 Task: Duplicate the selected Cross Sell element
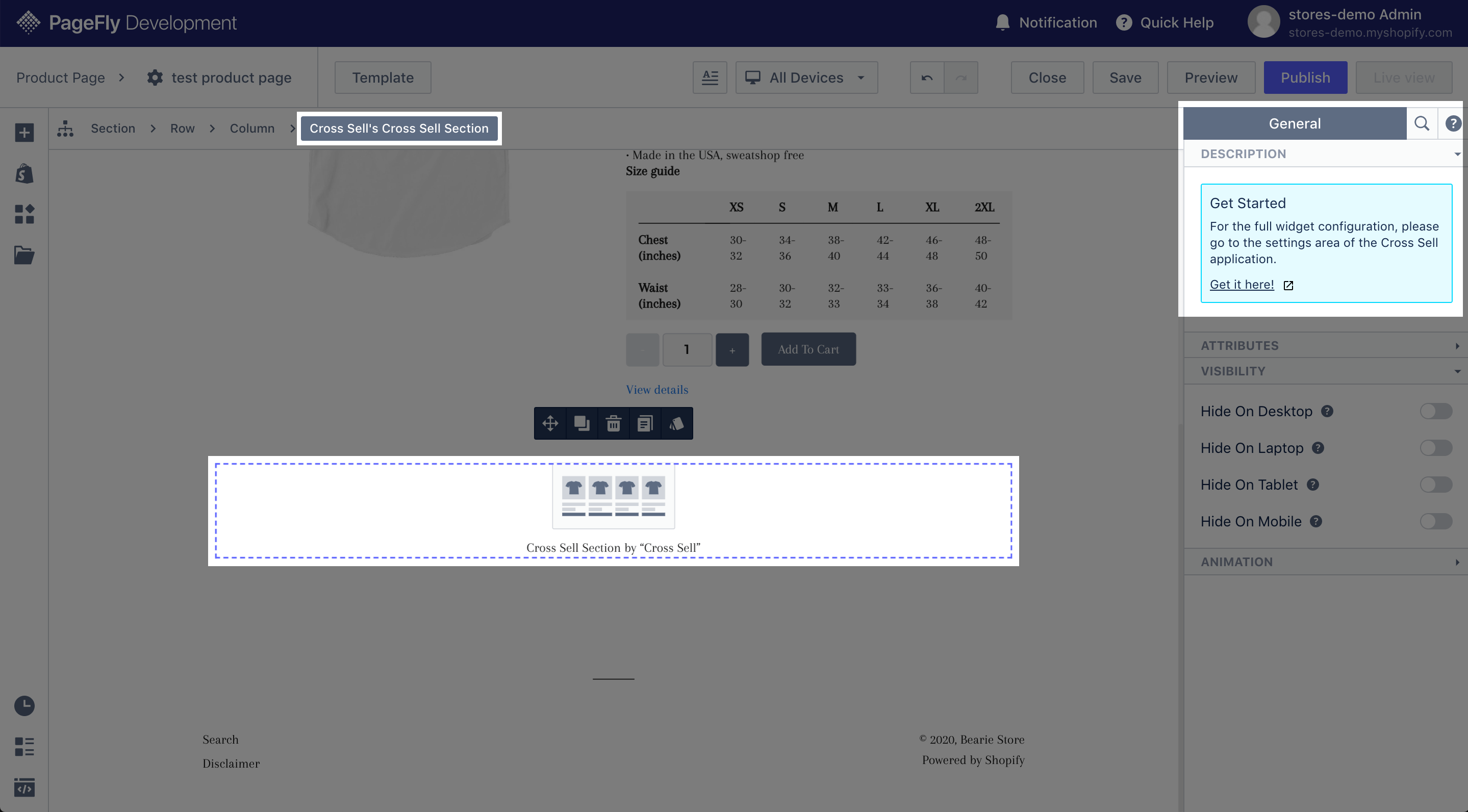click(582, 423)
